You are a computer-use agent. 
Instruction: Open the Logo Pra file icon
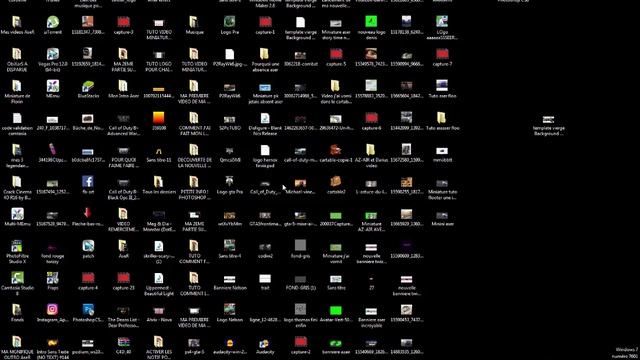pos(229,22)
